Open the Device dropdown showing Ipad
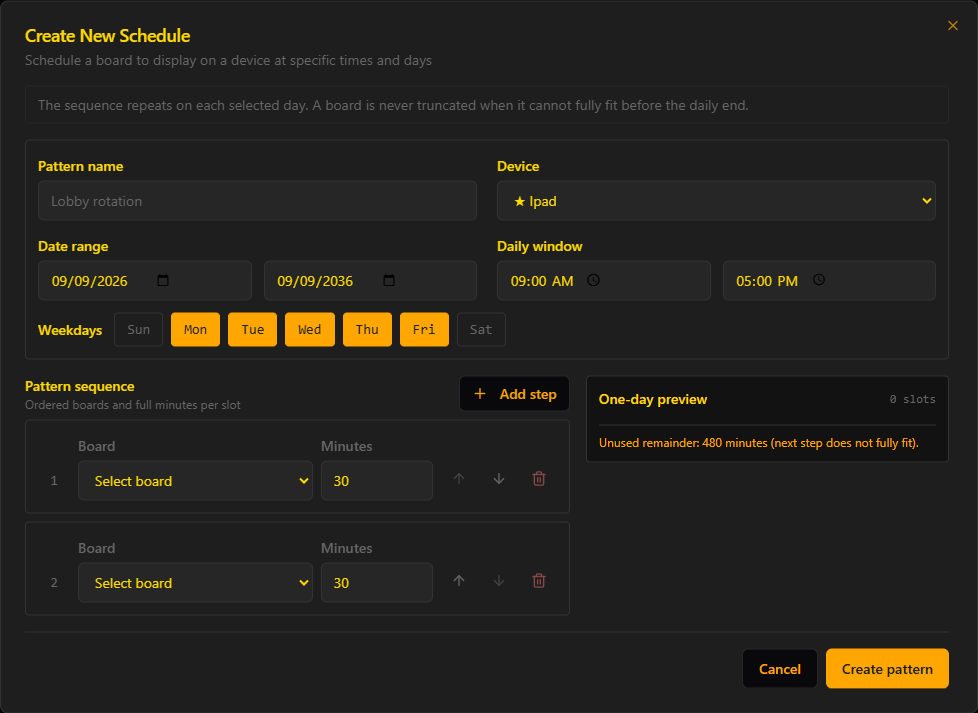Viewport: 978px width, 713px height. (716, 201)
